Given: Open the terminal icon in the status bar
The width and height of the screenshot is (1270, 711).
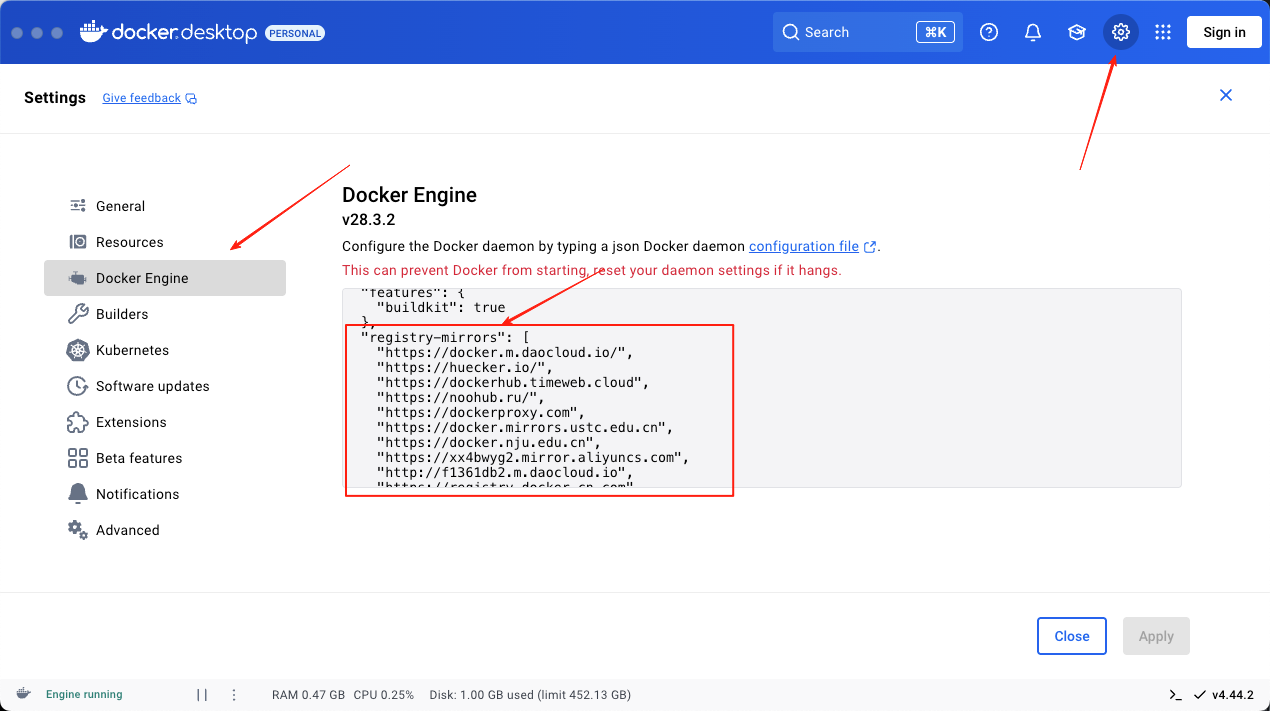Looking at the screenshot, I should tap(1175, 694).
